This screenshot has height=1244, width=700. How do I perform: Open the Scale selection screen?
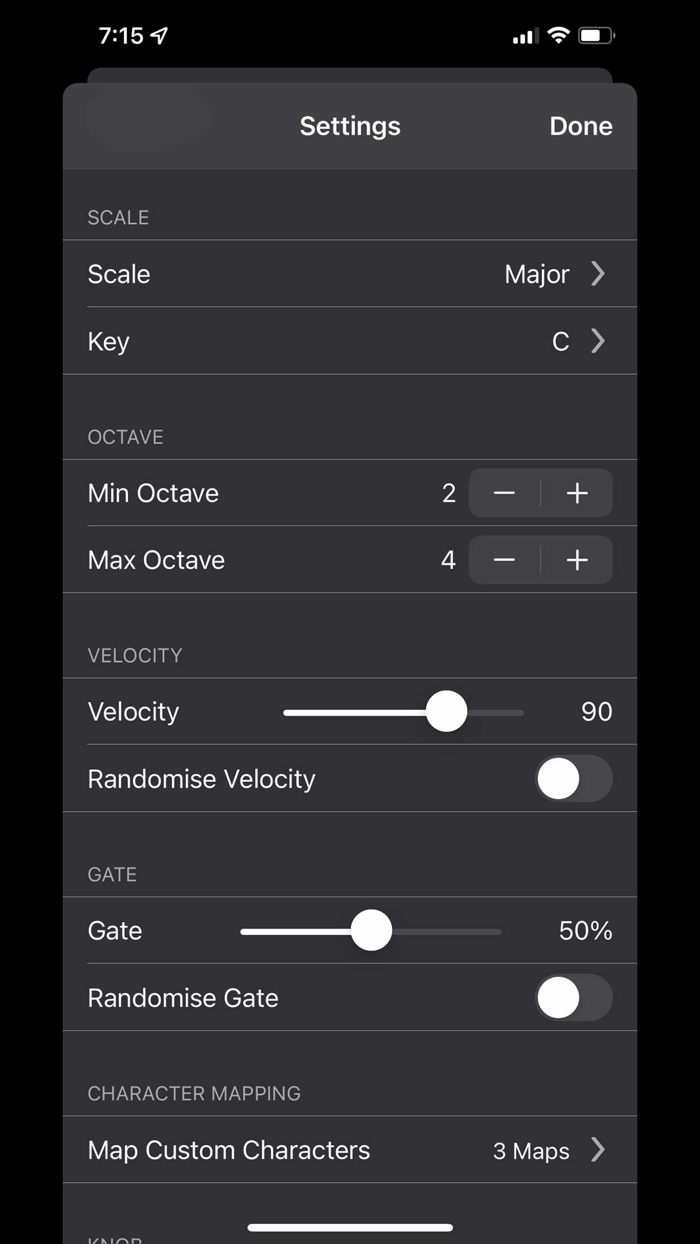point(350,274)
